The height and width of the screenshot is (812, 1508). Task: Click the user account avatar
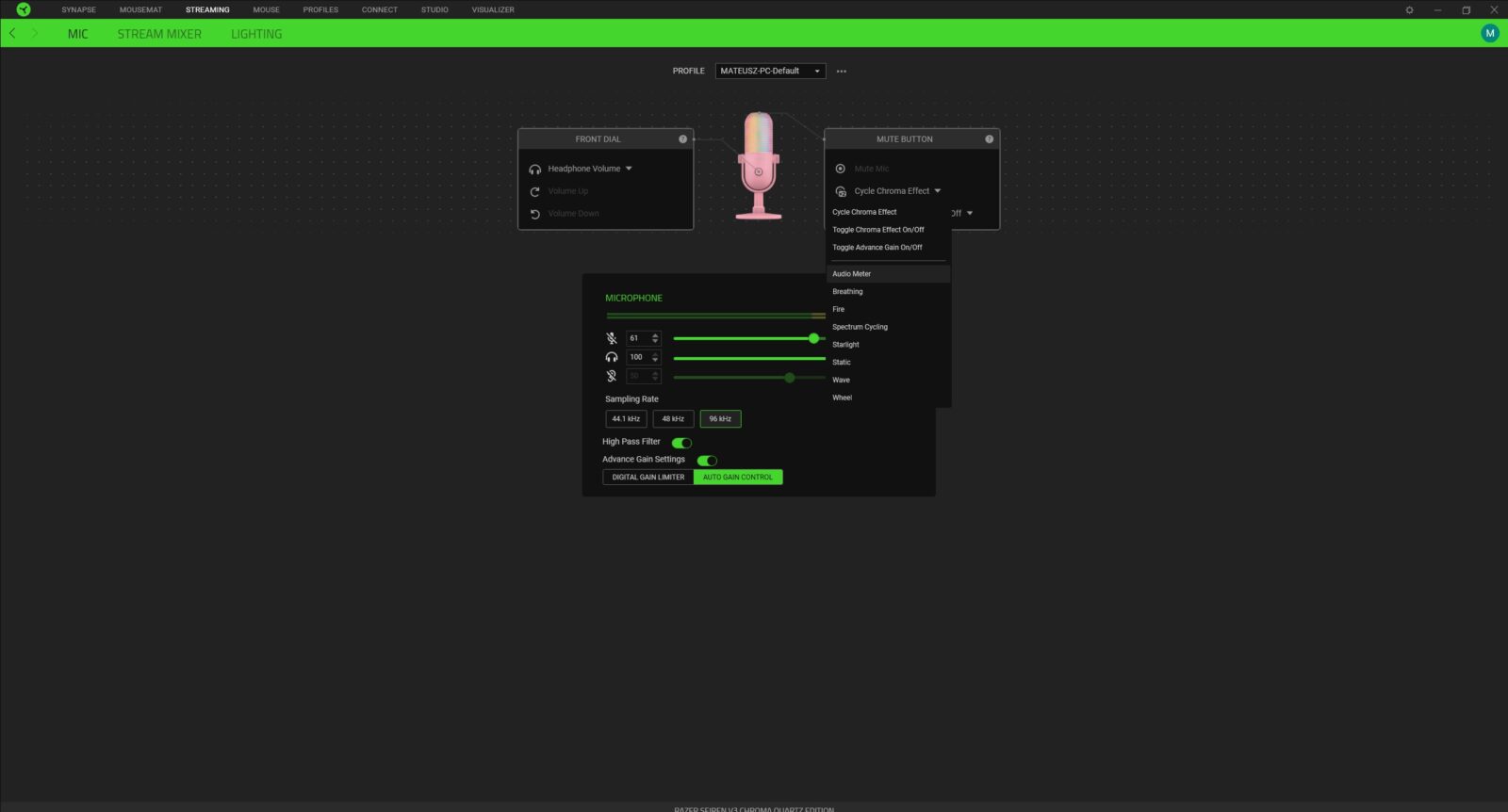tap(1489, 33)
